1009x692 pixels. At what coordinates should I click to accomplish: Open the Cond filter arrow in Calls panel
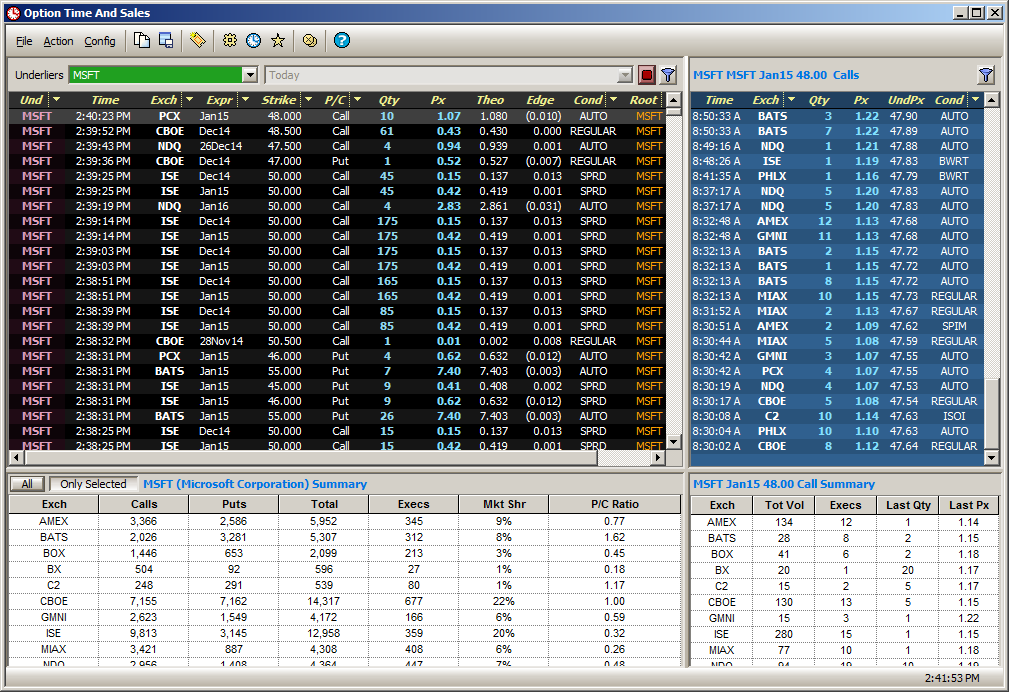click(x=976, y=100)
